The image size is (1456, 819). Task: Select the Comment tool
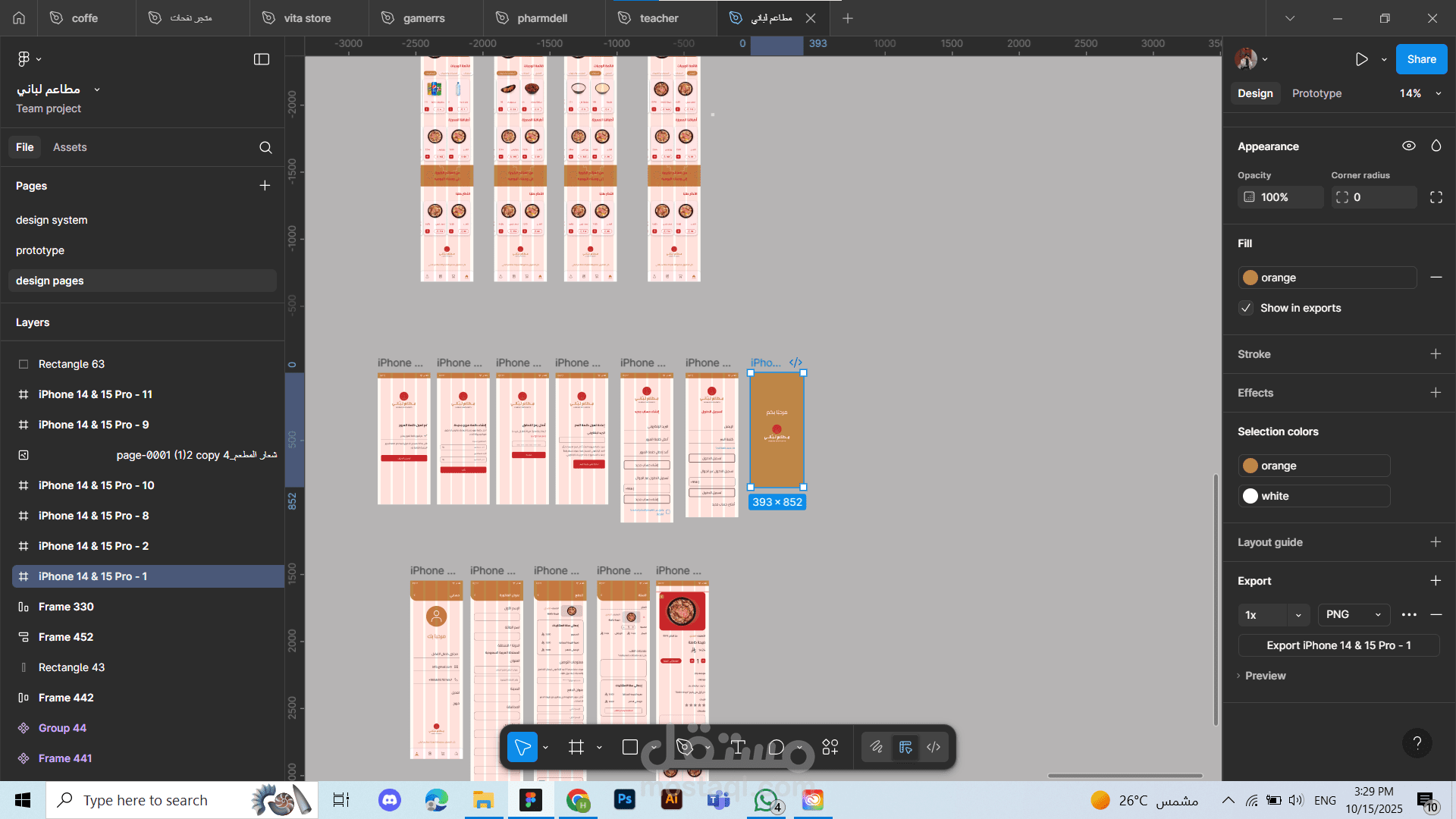(776, 748)
